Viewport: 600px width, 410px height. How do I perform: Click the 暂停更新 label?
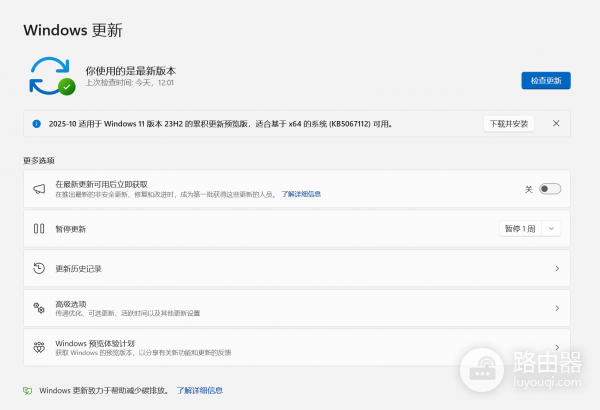[x=71, y=229]
